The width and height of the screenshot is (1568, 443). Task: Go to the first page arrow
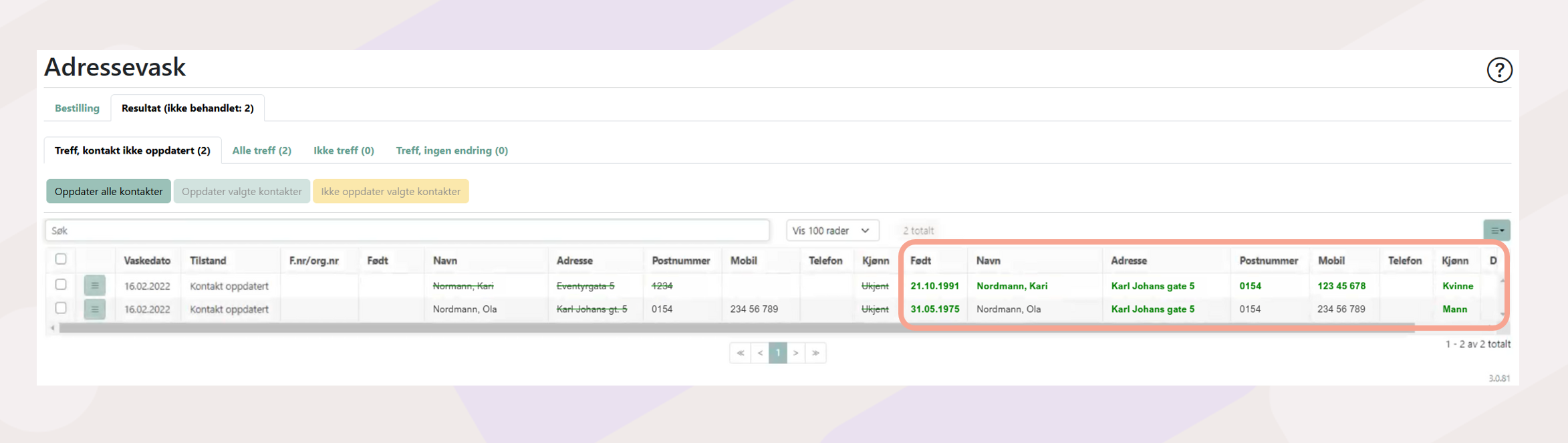740,353
